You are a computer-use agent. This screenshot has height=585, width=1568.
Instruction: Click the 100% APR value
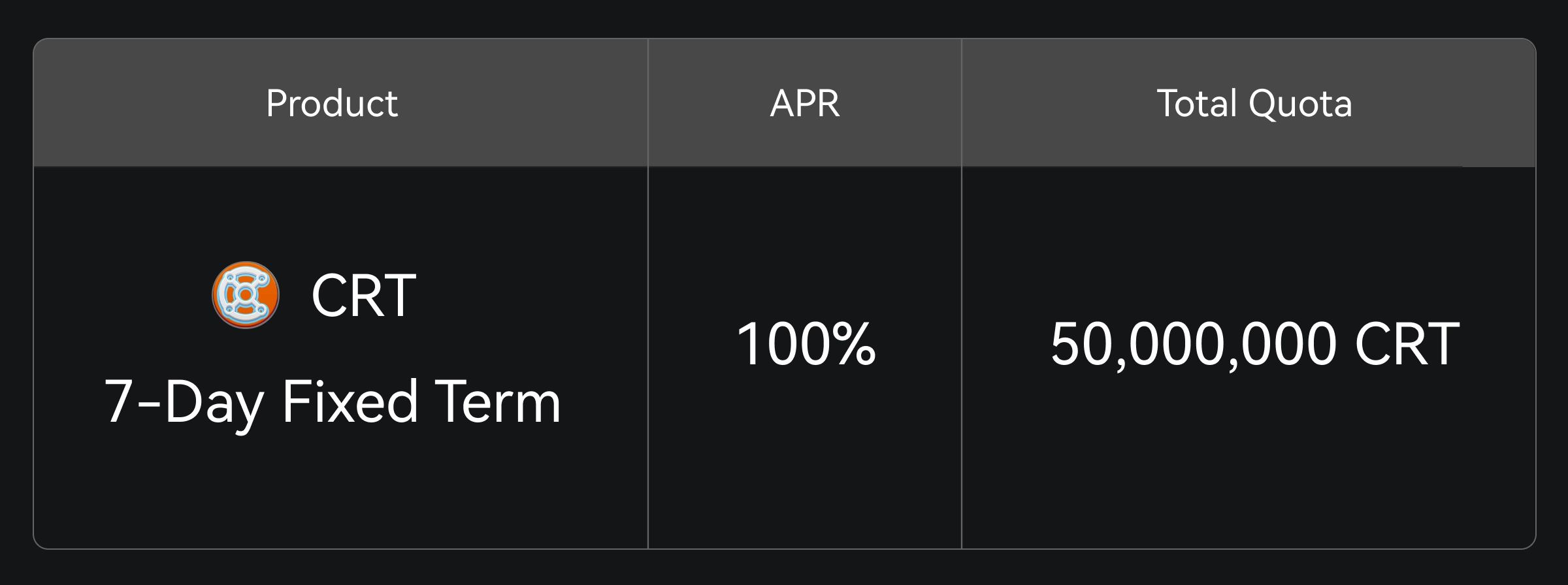805,344
